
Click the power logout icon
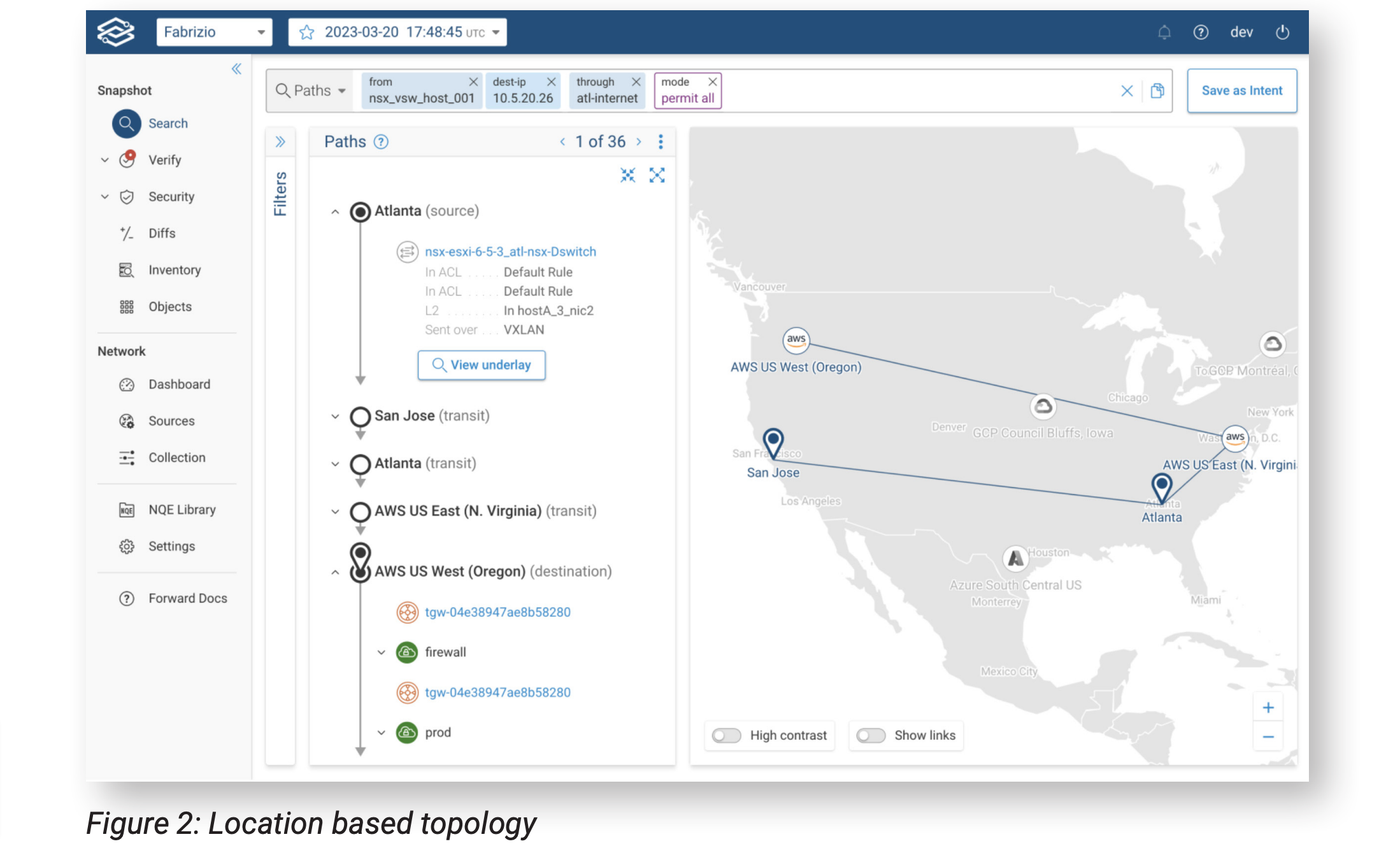(1282, 32)
